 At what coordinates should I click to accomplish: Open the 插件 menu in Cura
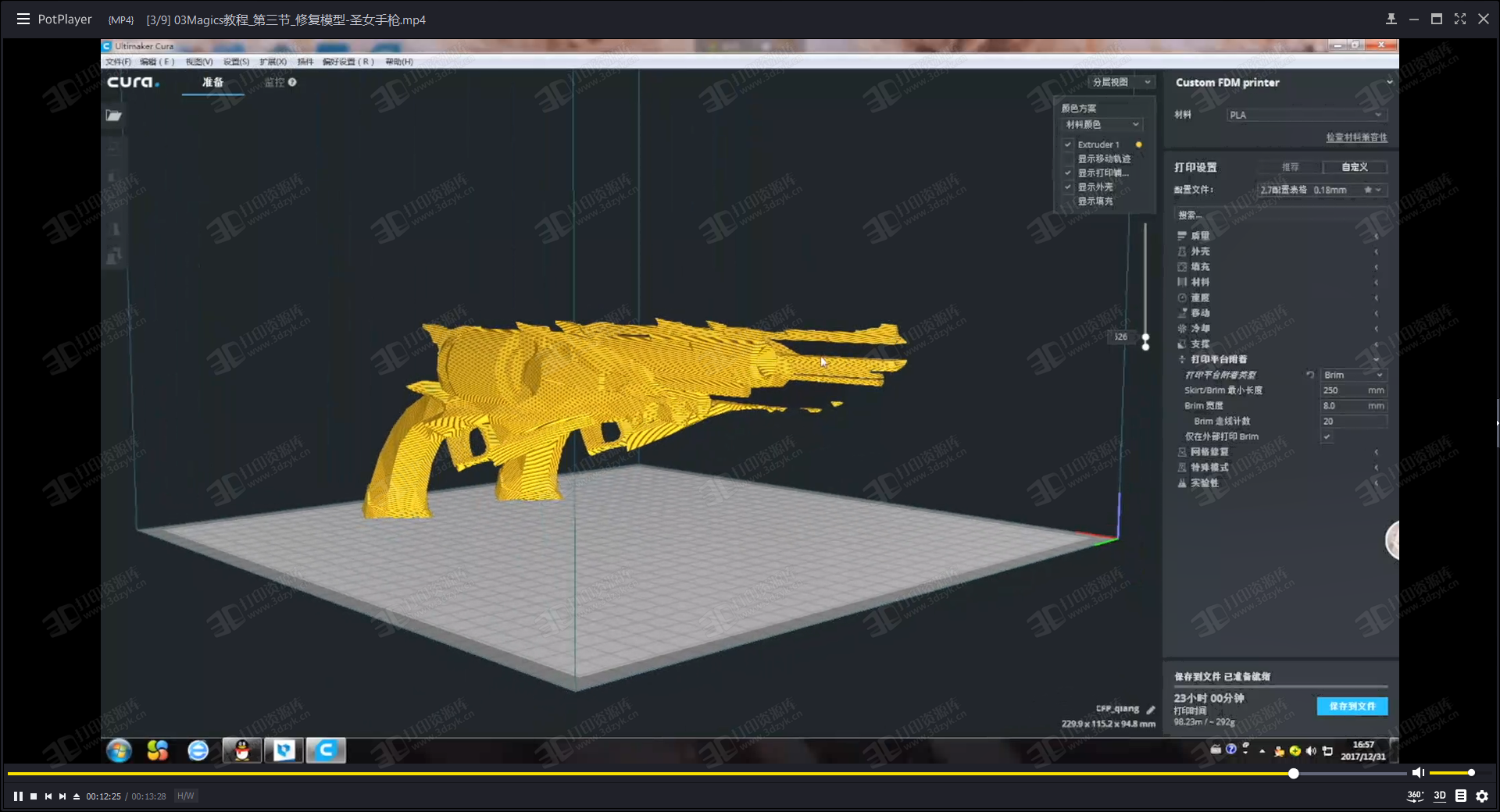[x=305, y=62]
